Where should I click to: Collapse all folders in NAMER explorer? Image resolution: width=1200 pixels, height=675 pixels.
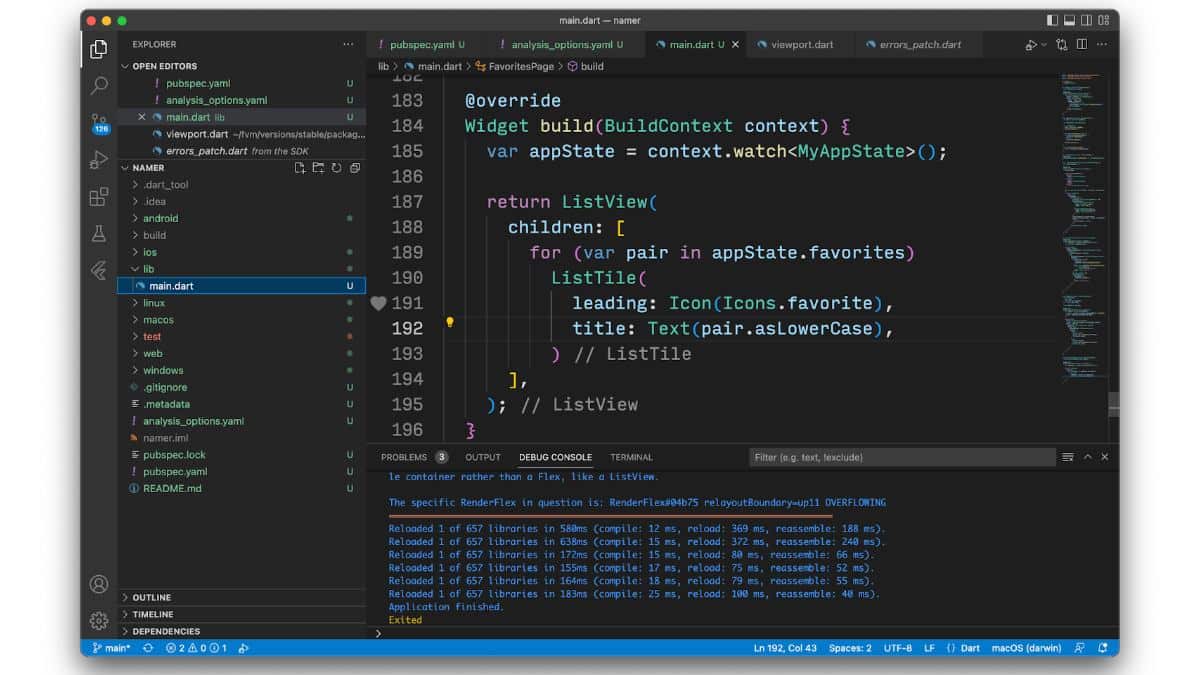point(354,168)
